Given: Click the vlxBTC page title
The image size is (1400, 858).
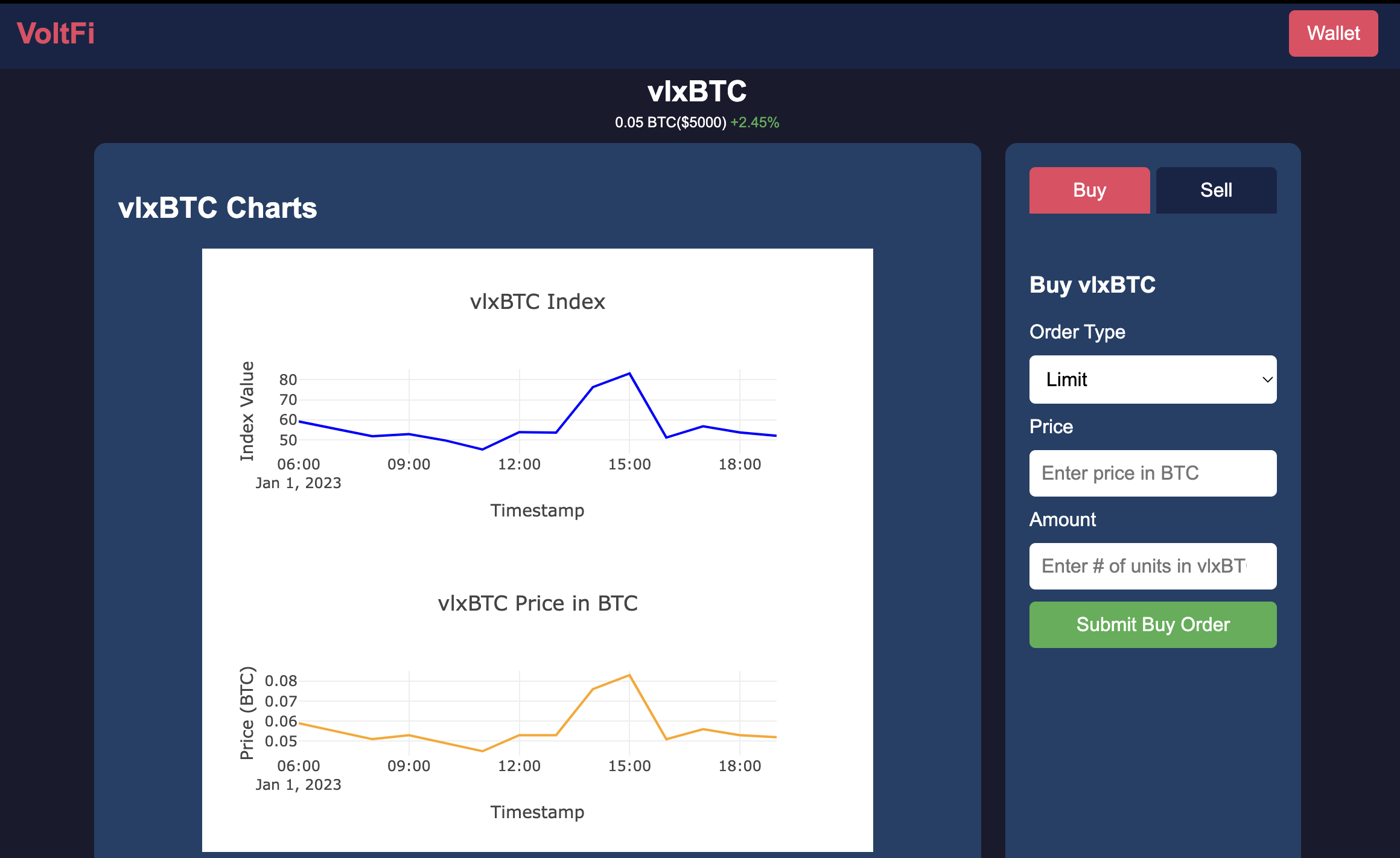Looking at the screenshot, I should 697,91.
